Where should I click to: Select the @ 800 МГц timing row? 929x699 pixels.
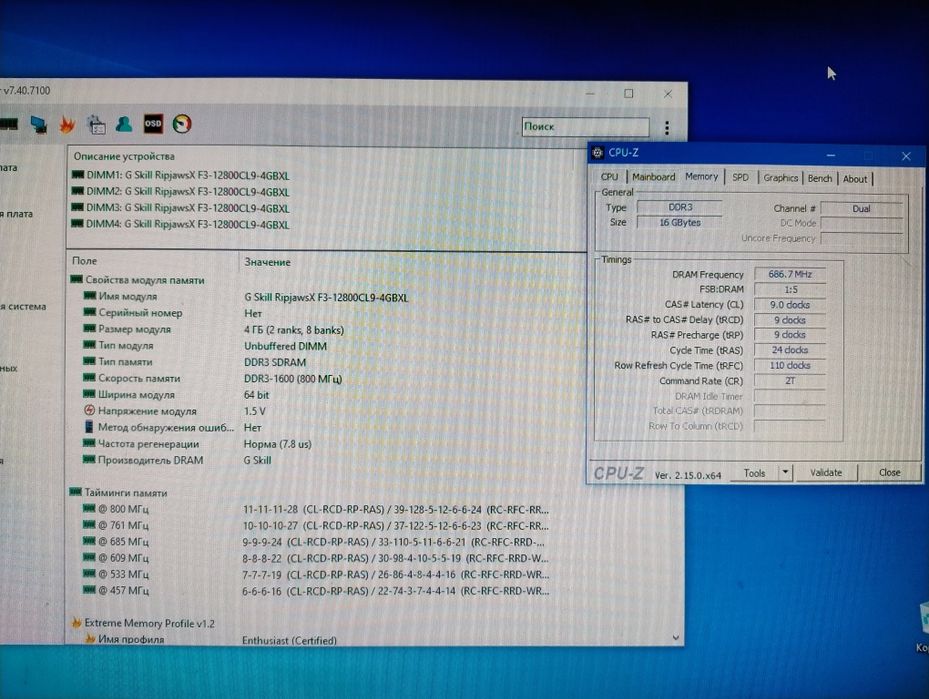coord(314,509)
